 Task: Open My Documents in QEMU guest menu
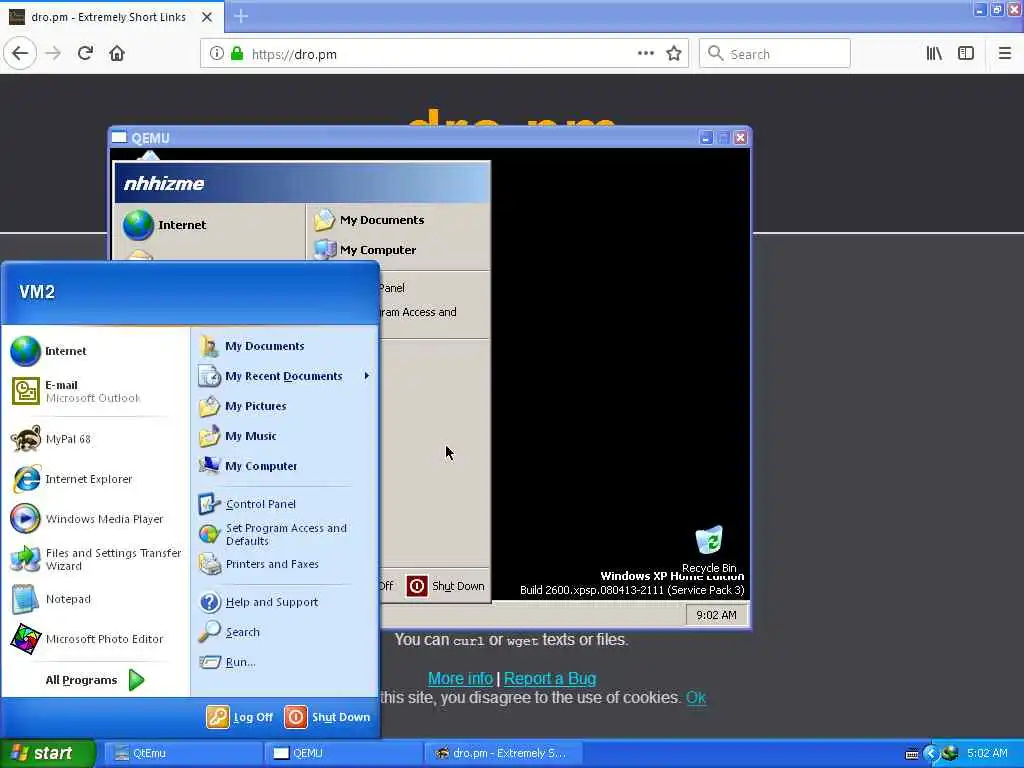(x=370, y=220)
